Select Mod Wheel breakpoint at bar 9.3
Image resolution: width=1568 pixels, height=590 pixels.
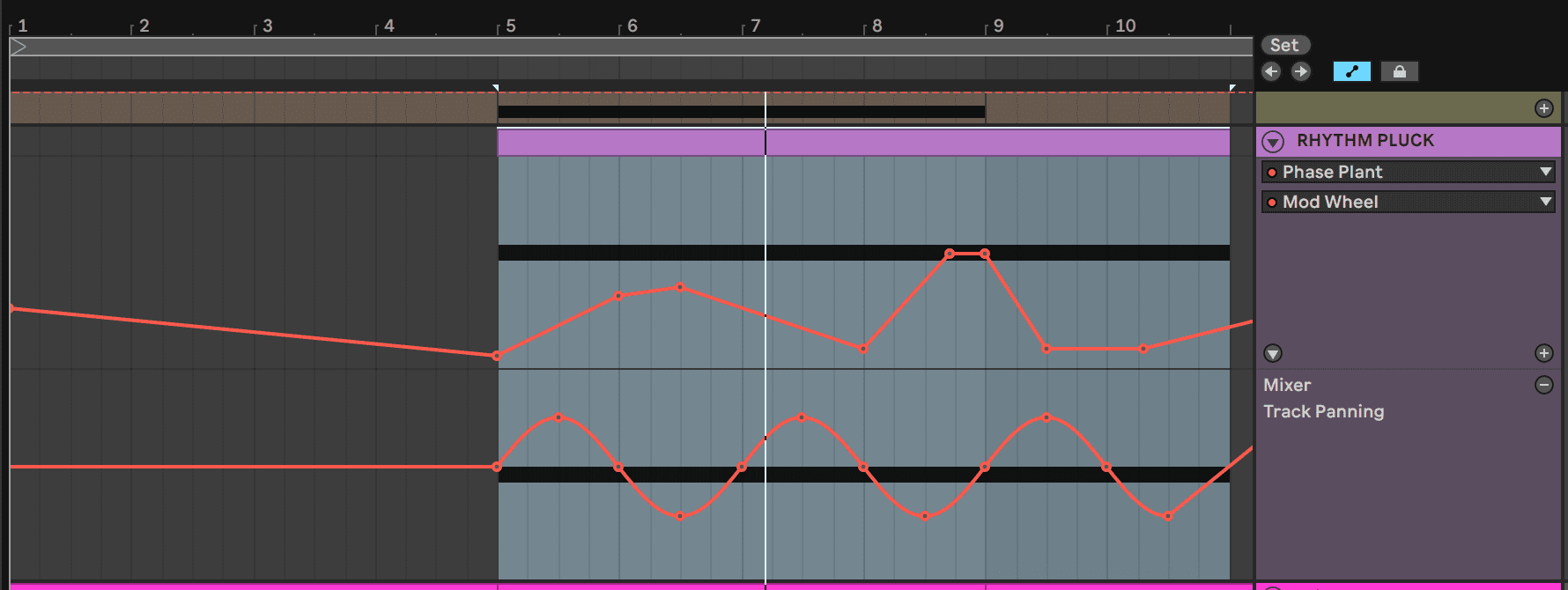point(1047,349)
